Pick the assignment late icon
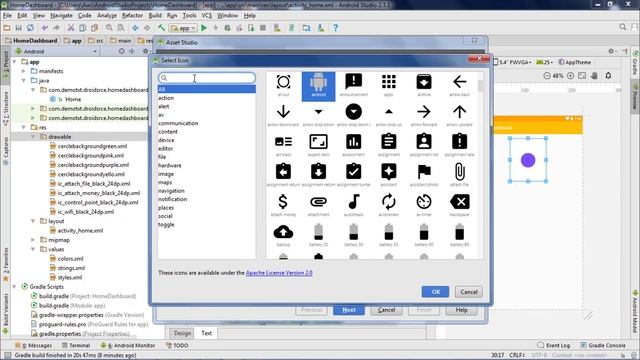The image size is (640, 360). point(459,145)
